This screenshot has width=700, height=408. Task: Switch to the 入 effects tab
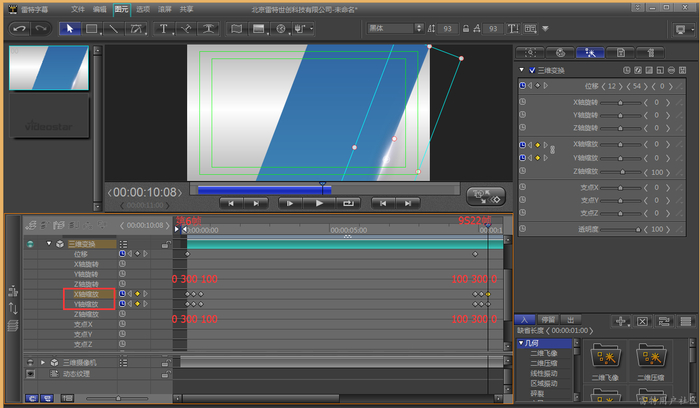click(523, 320)
